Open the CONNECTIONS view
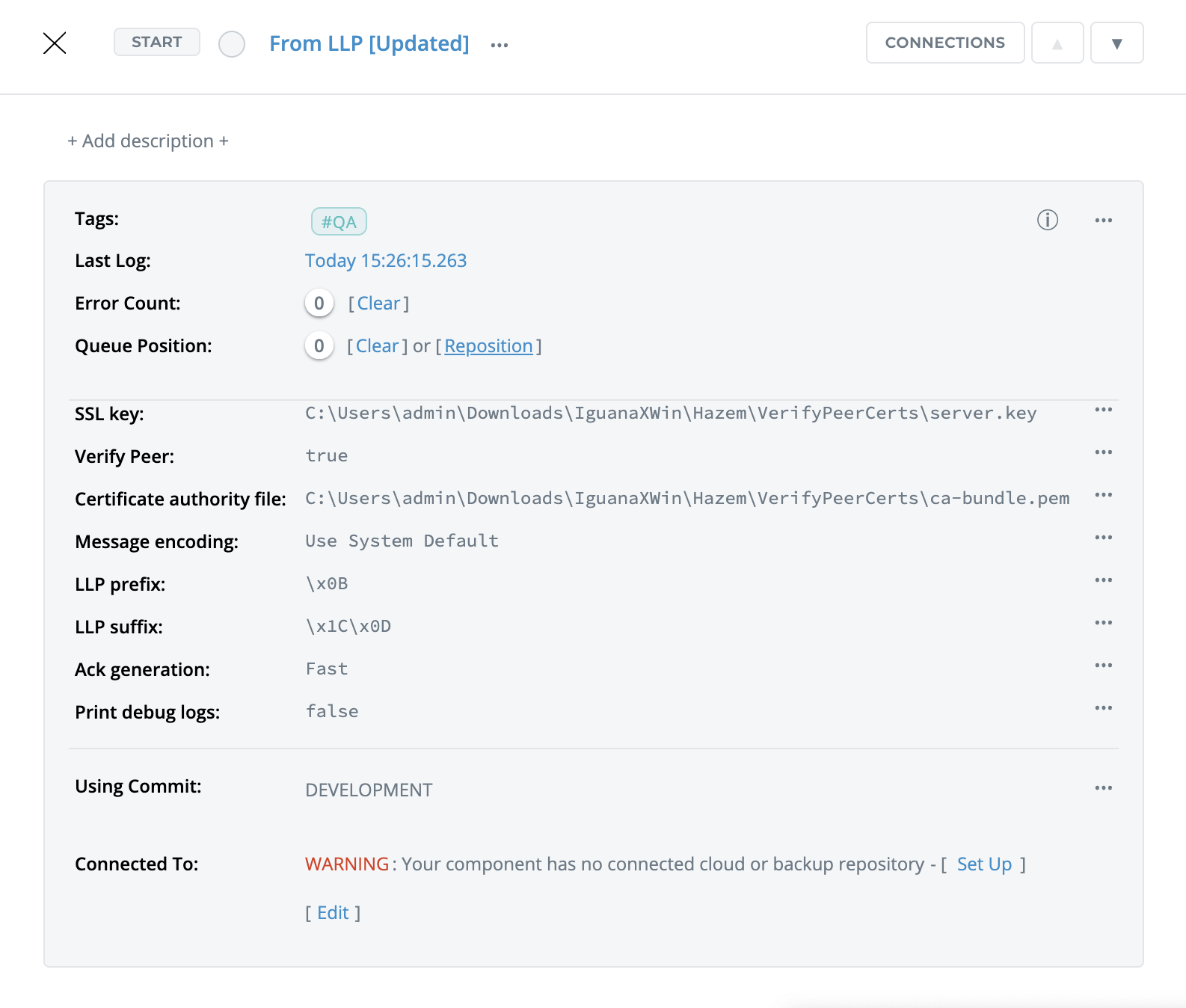Viewport: 1186px width, 1008px height. (944, 43)
